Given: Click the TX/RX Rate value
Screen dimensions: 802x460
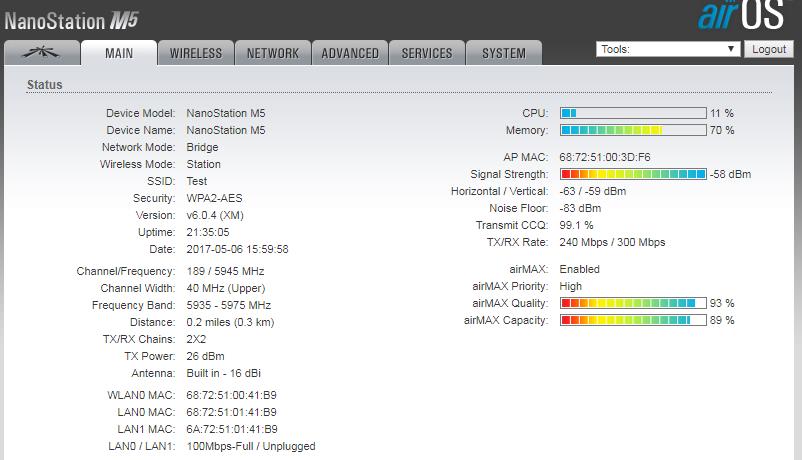Looking at the screenshot, I should tap(612, 242).
